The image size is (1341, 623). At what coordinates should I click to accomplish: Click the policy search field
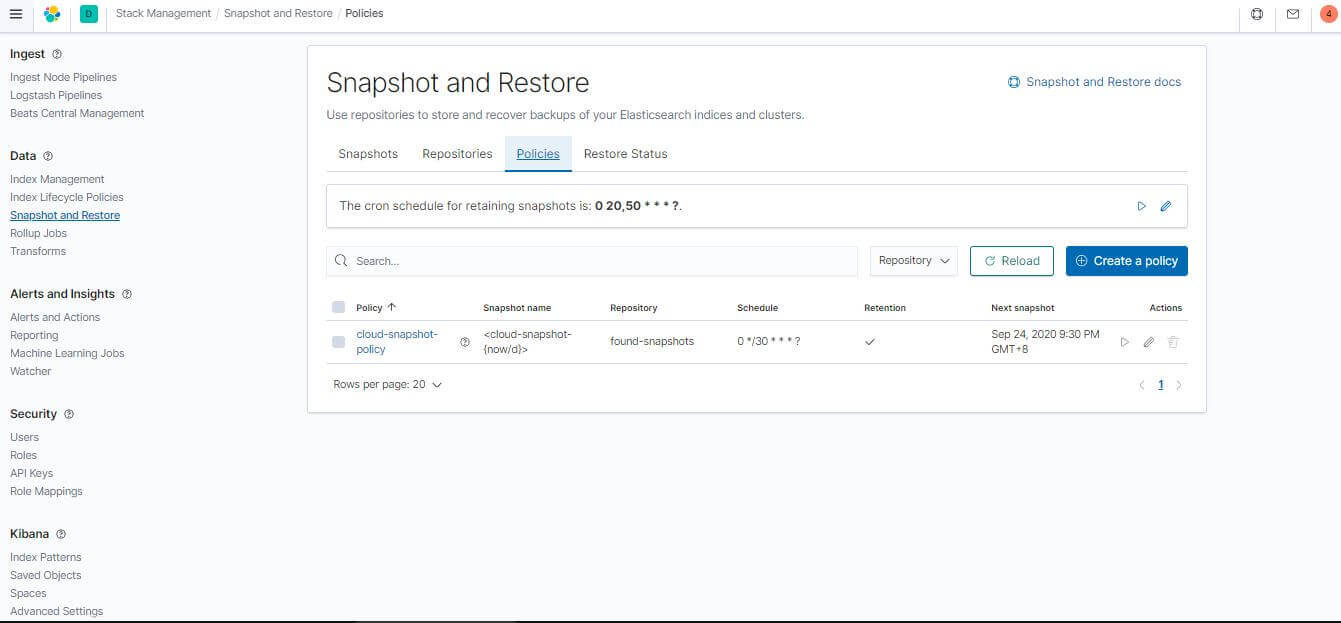[591, 260]
